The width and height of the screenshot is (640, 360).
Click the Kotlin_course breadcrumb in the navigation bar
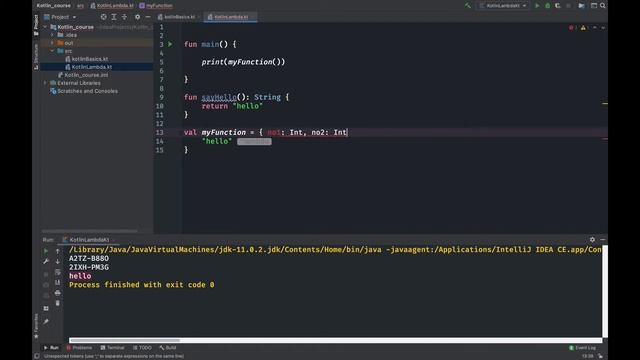click(x=53, y=6)
